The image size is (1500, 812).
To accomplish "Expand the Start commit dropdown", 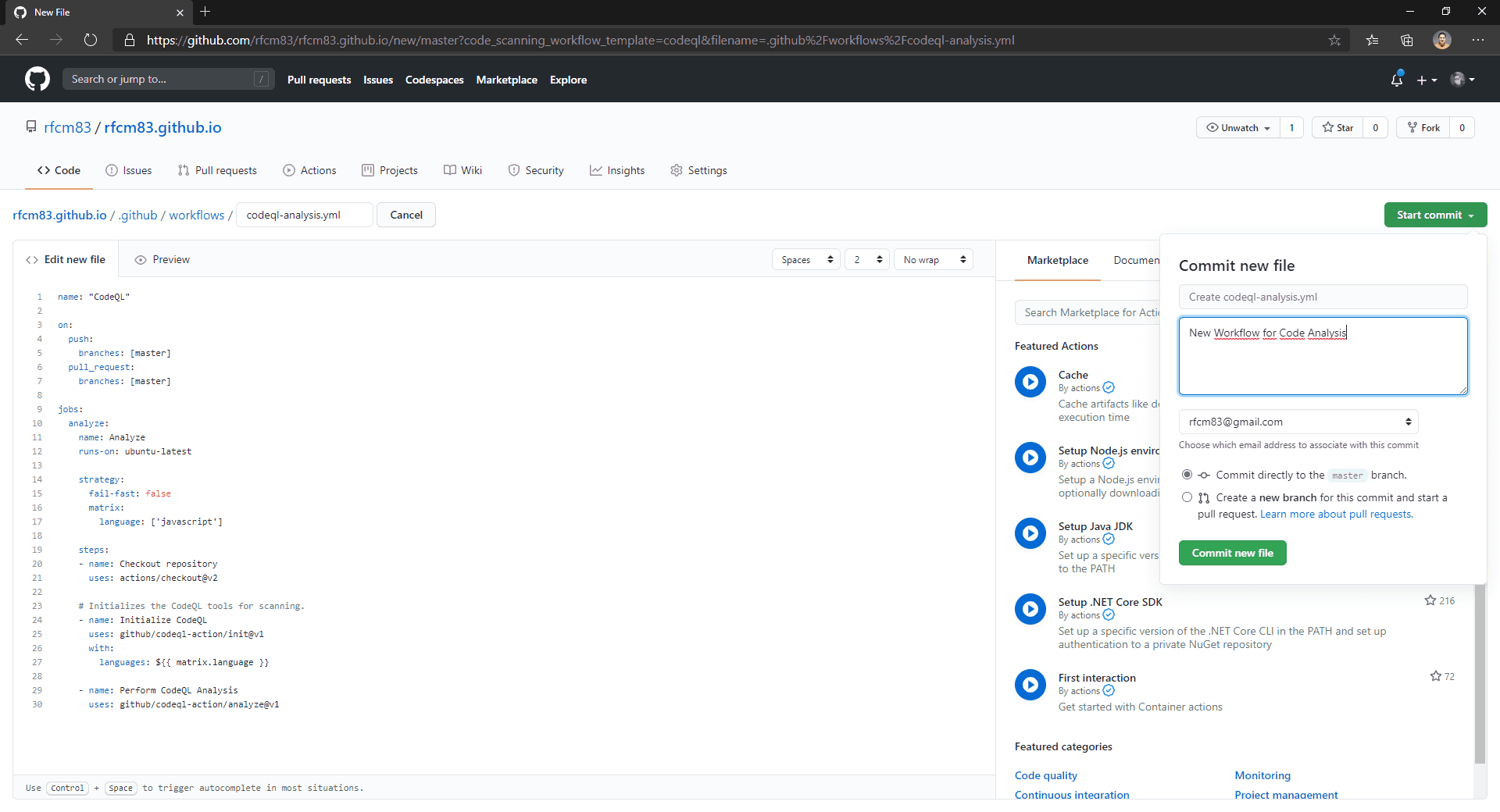I will click(1435, 215).
